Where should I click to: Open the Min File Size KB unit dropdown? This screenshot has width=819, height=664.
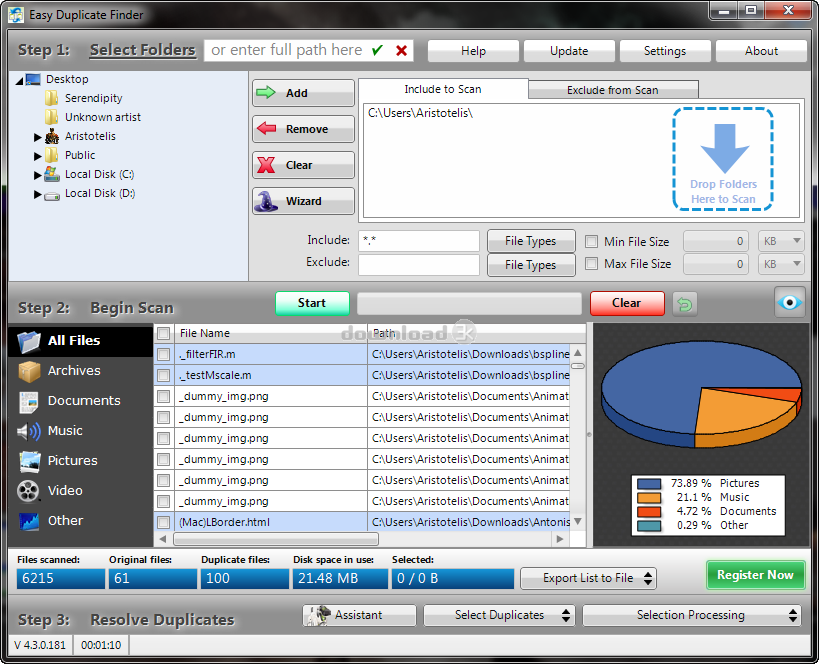pos(781,241)
